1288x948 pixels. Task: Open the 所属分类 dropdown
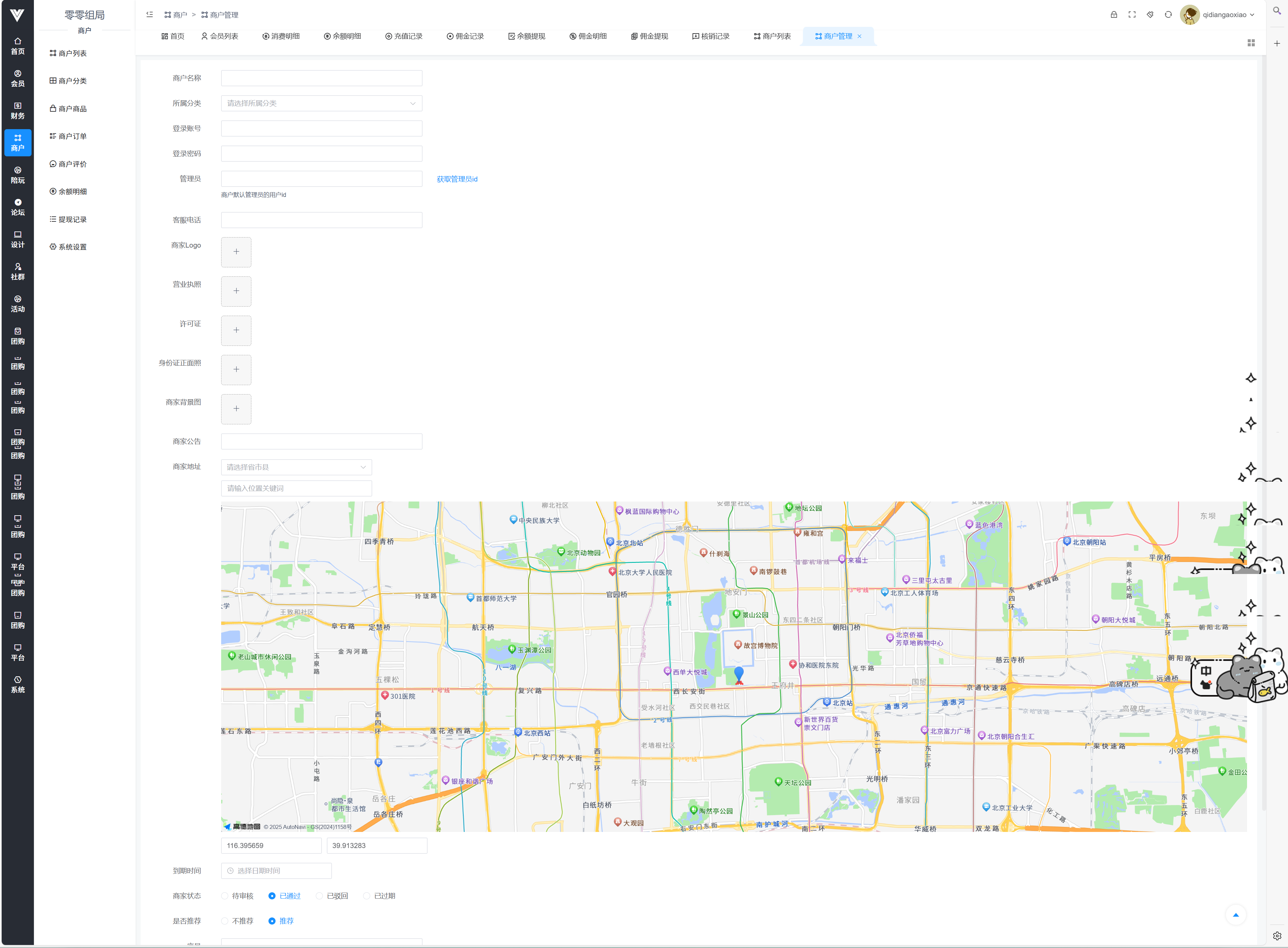(321, 103)
